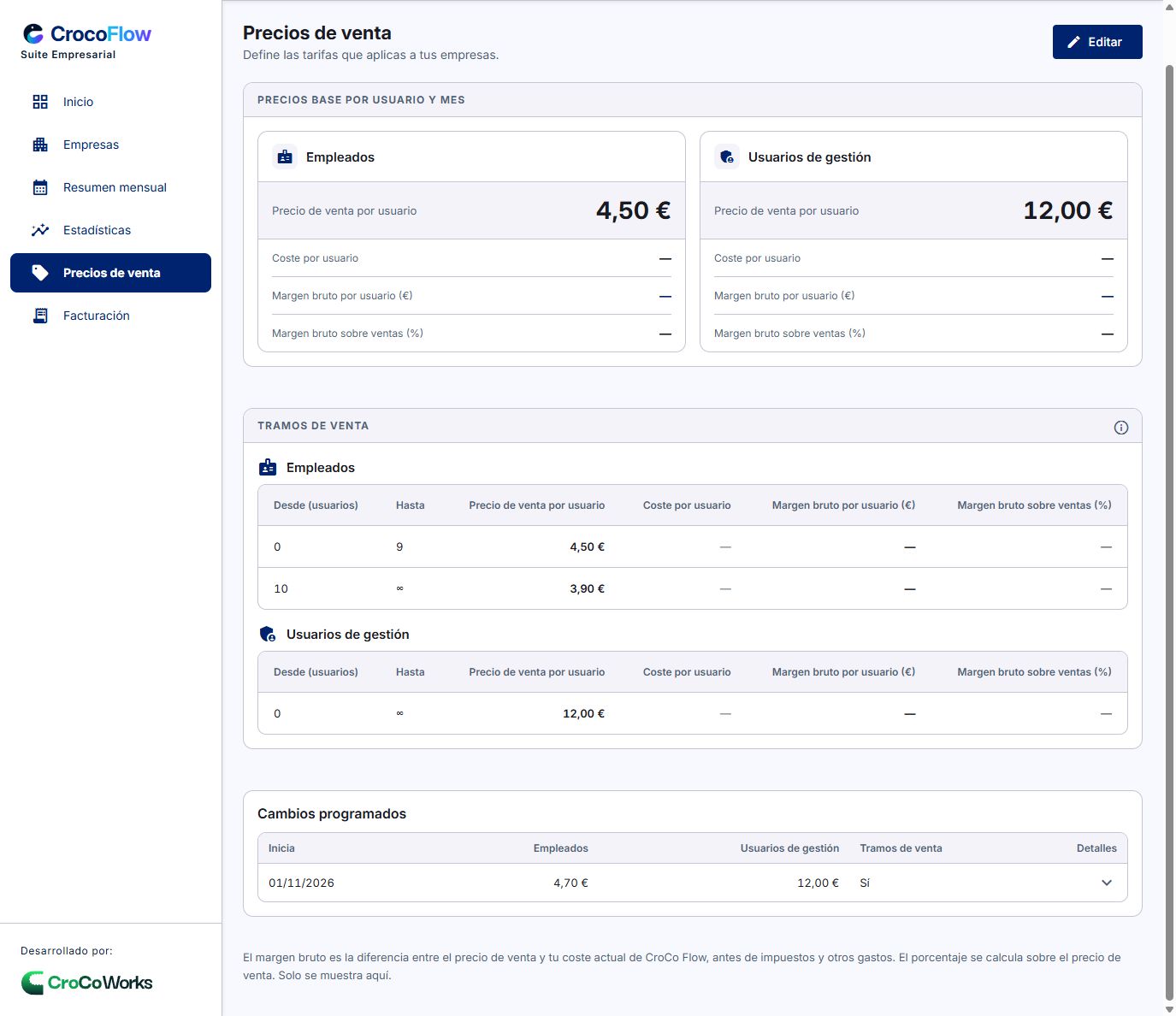Click the Usuarios de gestión shield icon in Tramos de venta
1176x1016 pixels.
tap(268, 635)
